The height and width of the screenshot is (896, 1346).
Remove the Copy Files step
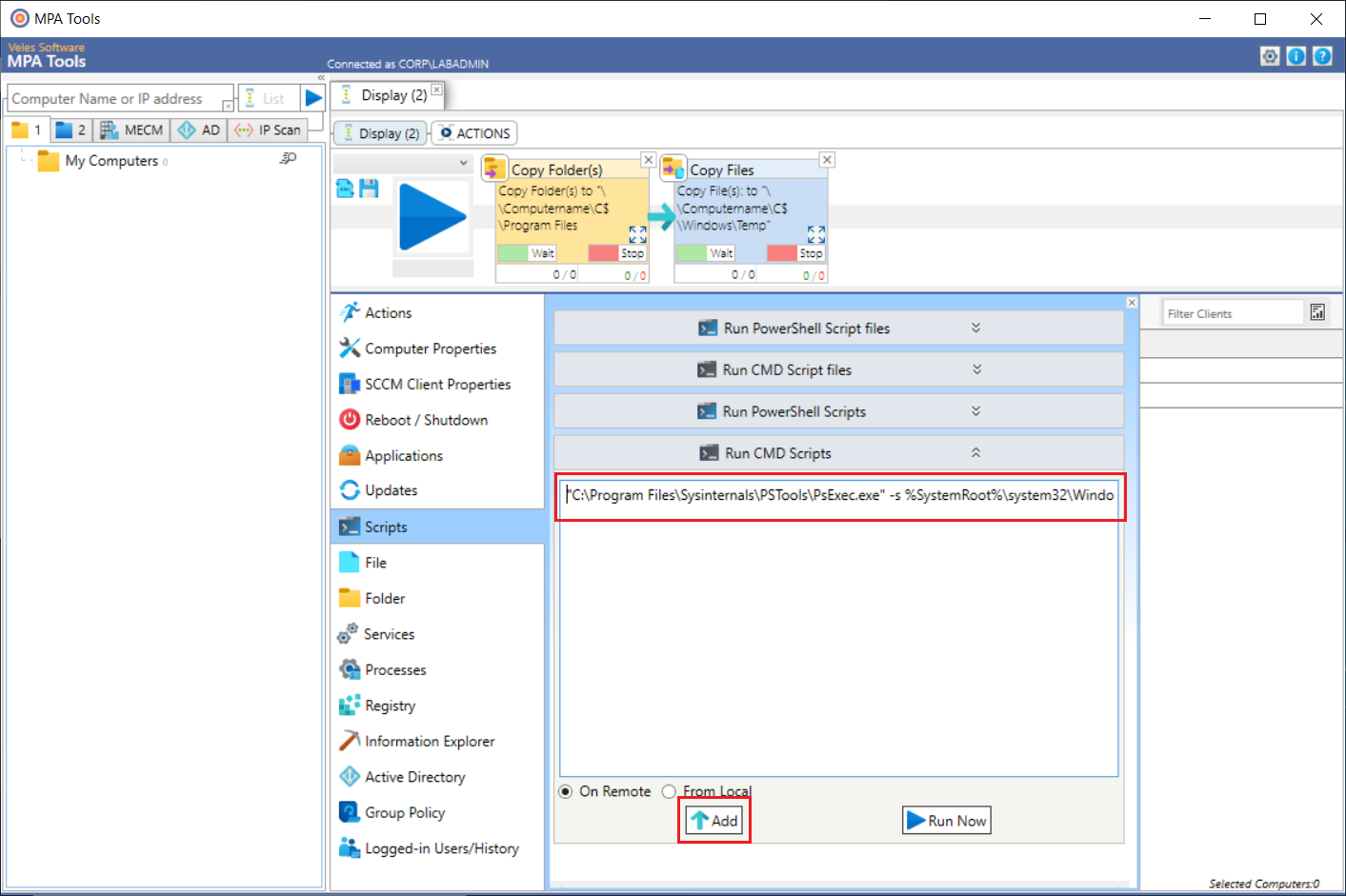828,159
